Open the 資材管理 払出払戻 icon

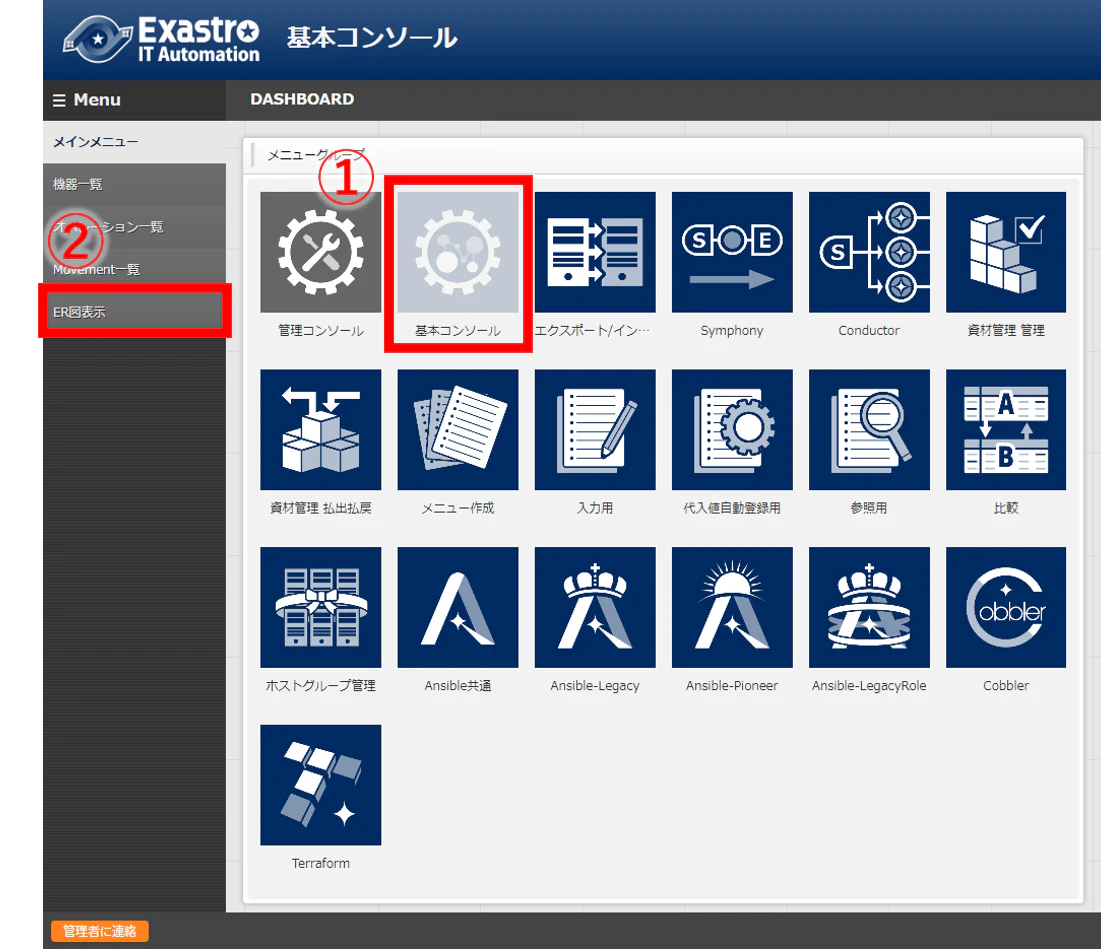tap(320, 430)
